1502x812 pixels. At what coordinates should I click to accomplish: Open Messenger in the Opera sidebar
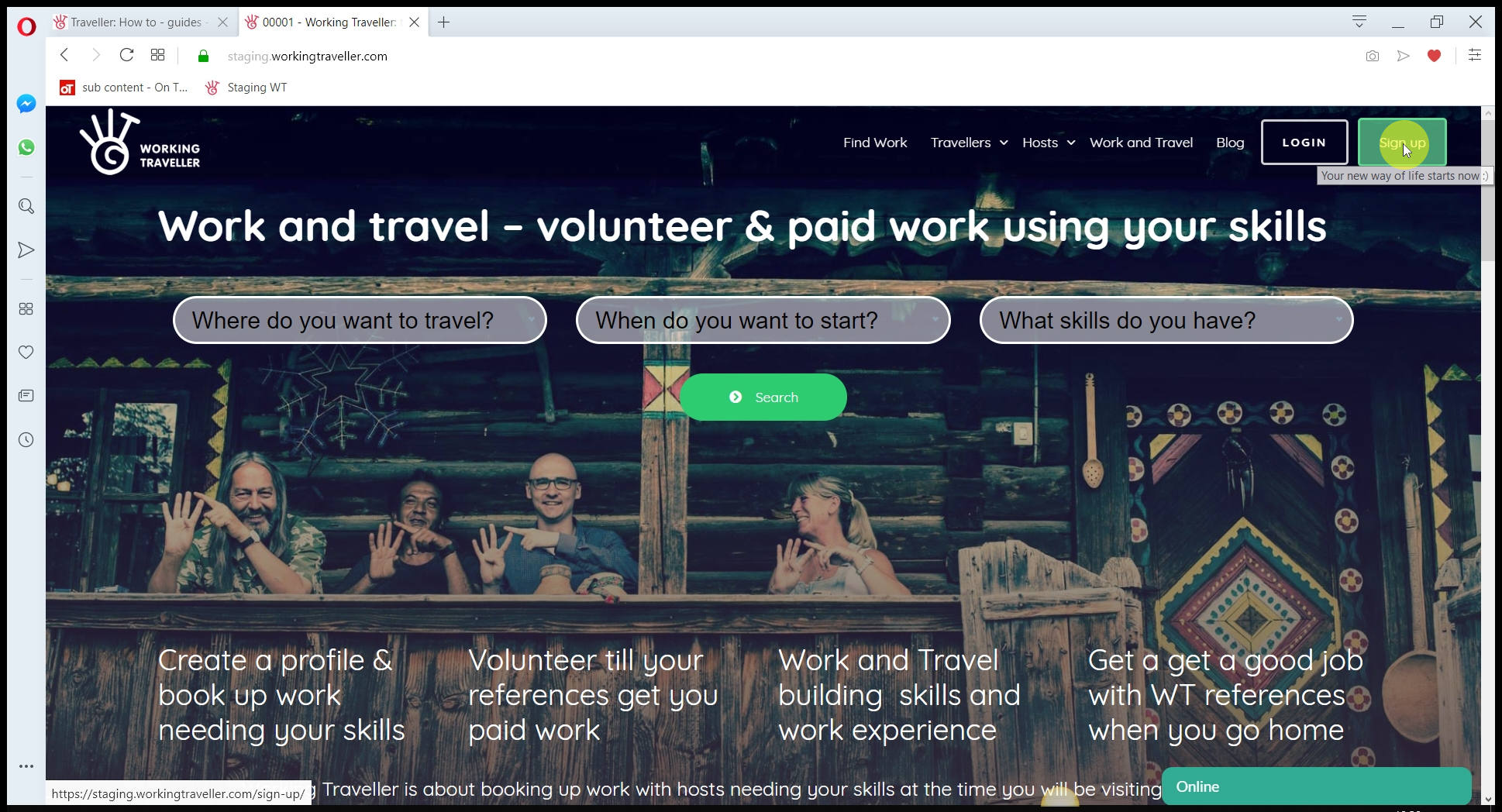click(26, 104)
